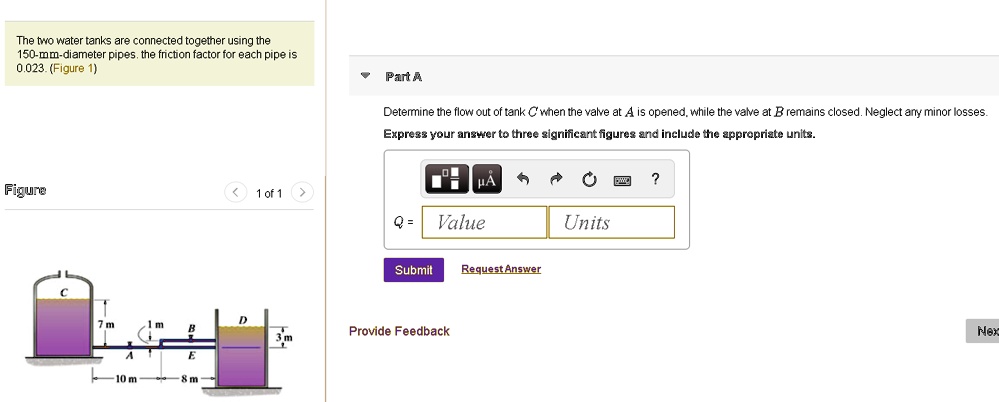Screen dimensions: 999x402
Task: Click the Units input field
Action: click(611, 222)
